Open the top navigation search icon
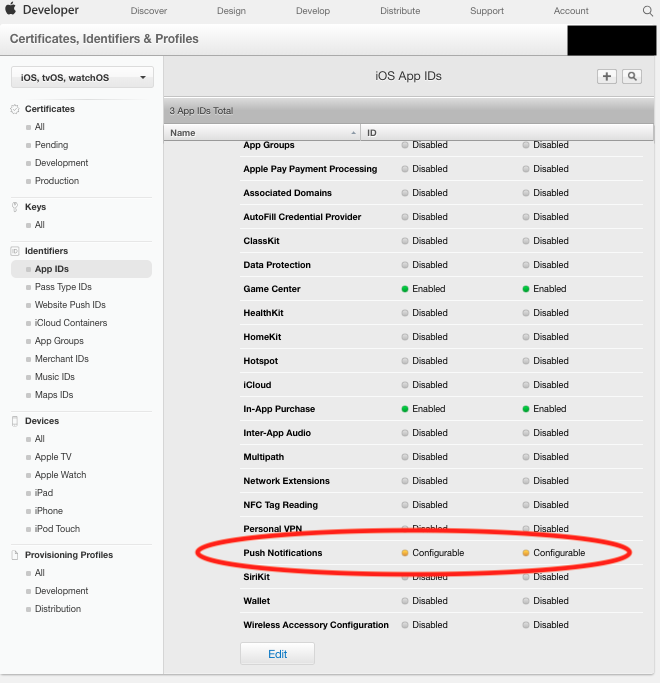660x683 pixels. pos(647,11)
